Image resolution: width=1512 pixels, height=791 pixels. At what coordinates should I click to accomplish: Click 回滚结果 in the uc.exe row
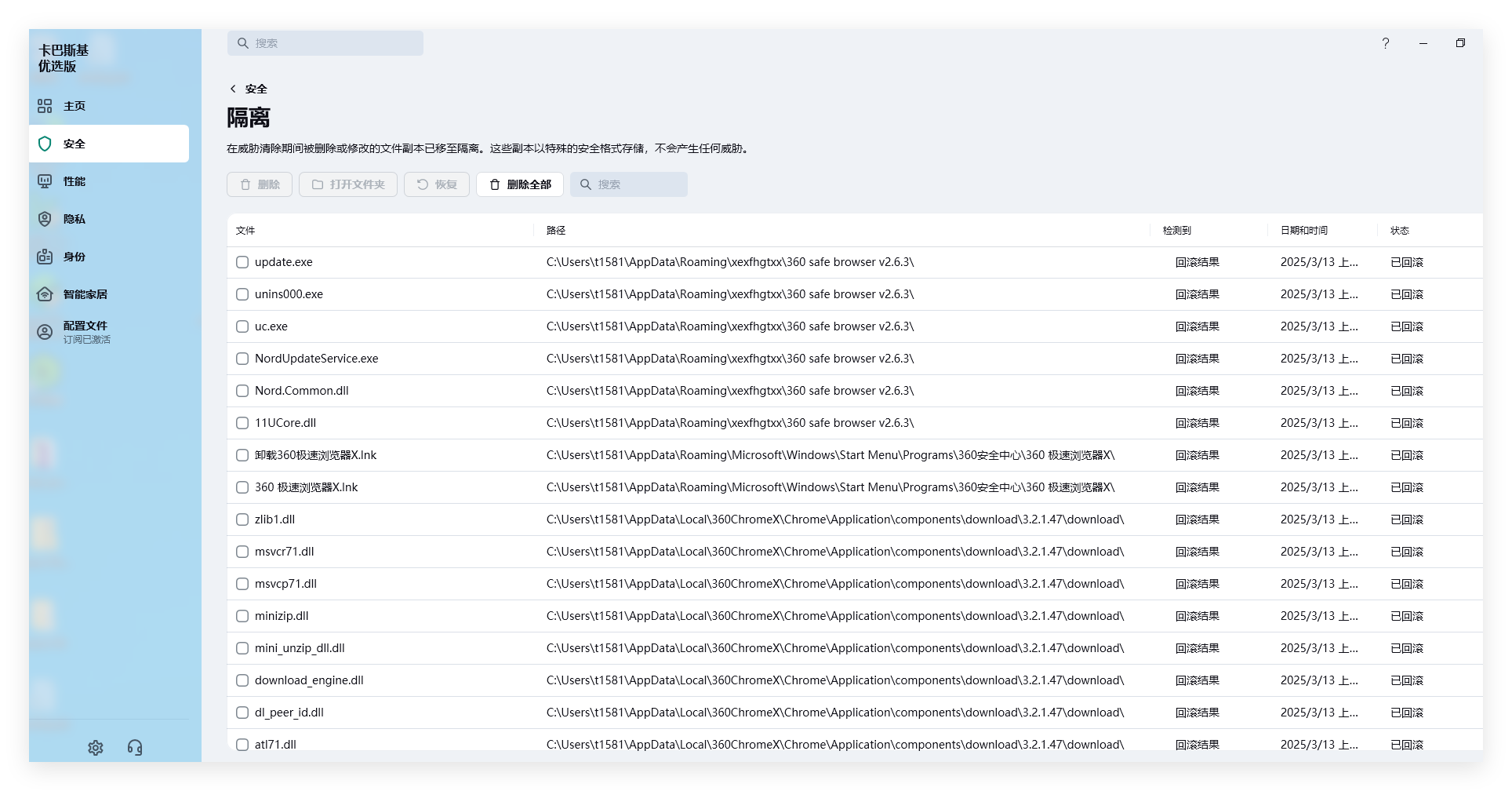click(1197, 326)
